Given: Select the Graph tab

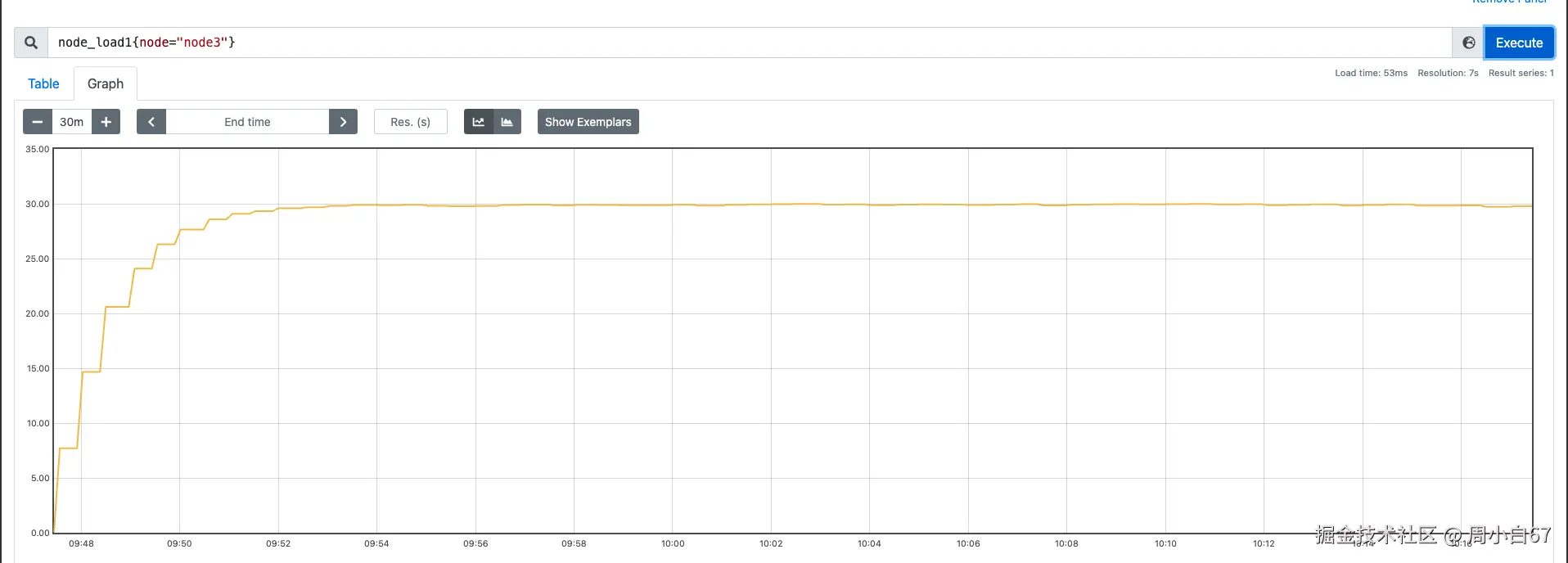Looking at the screenshot, I should pyautogui.click(x=106, y=83).
